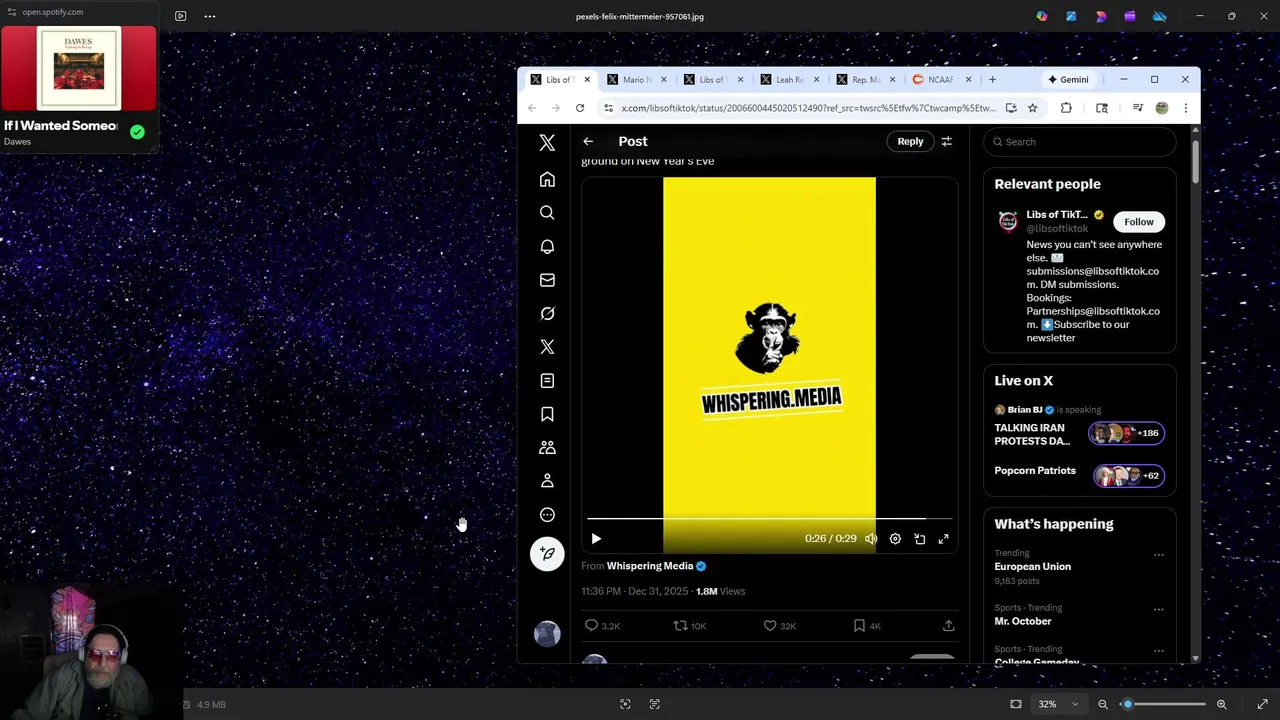Repost the post with 10K reposts
This screenshot has height=720, width=1280.
click(690, 626)
